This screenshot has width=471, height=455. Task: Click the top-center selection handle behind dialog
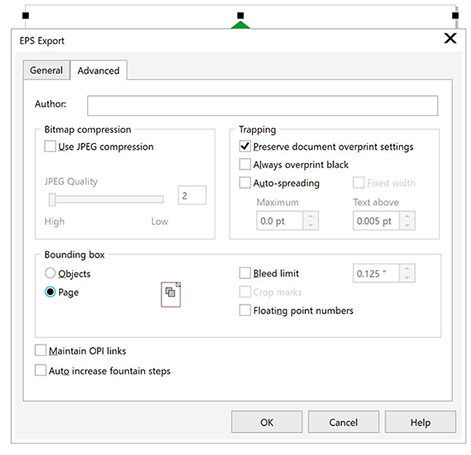click(x=240, y=15)
